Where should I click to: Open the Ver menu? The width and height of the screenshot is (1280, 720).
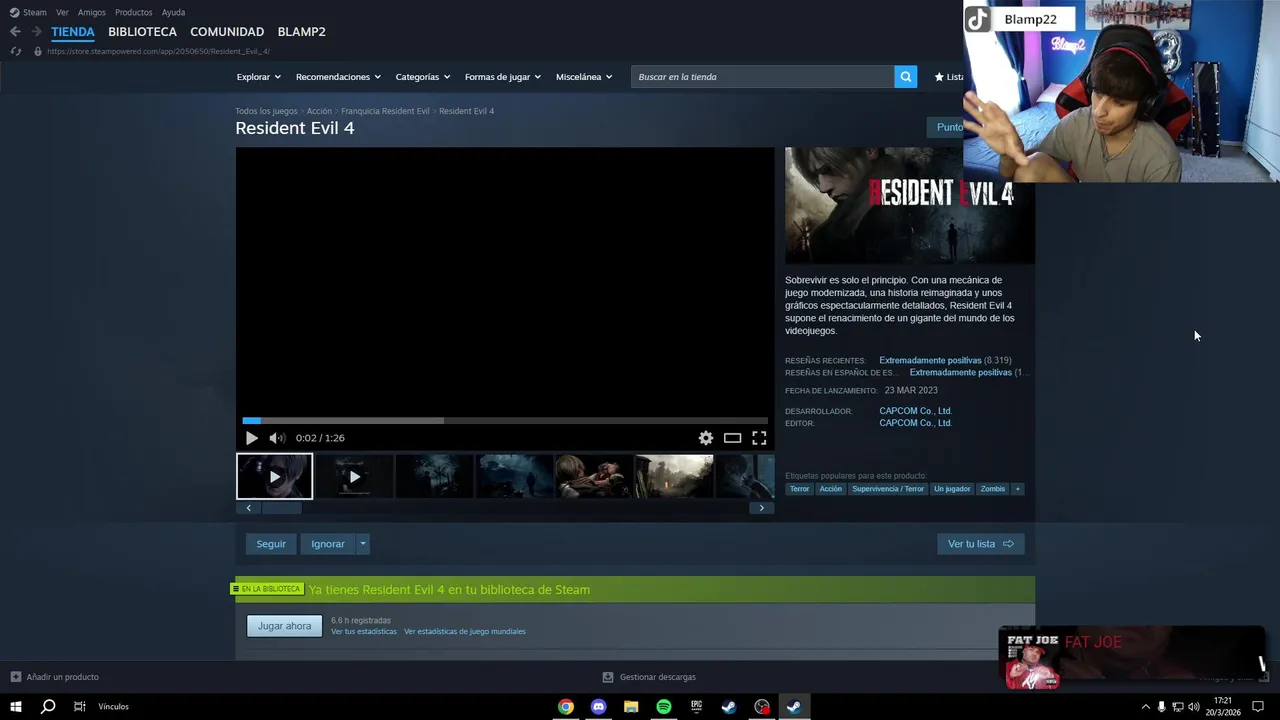pos(62,12)
